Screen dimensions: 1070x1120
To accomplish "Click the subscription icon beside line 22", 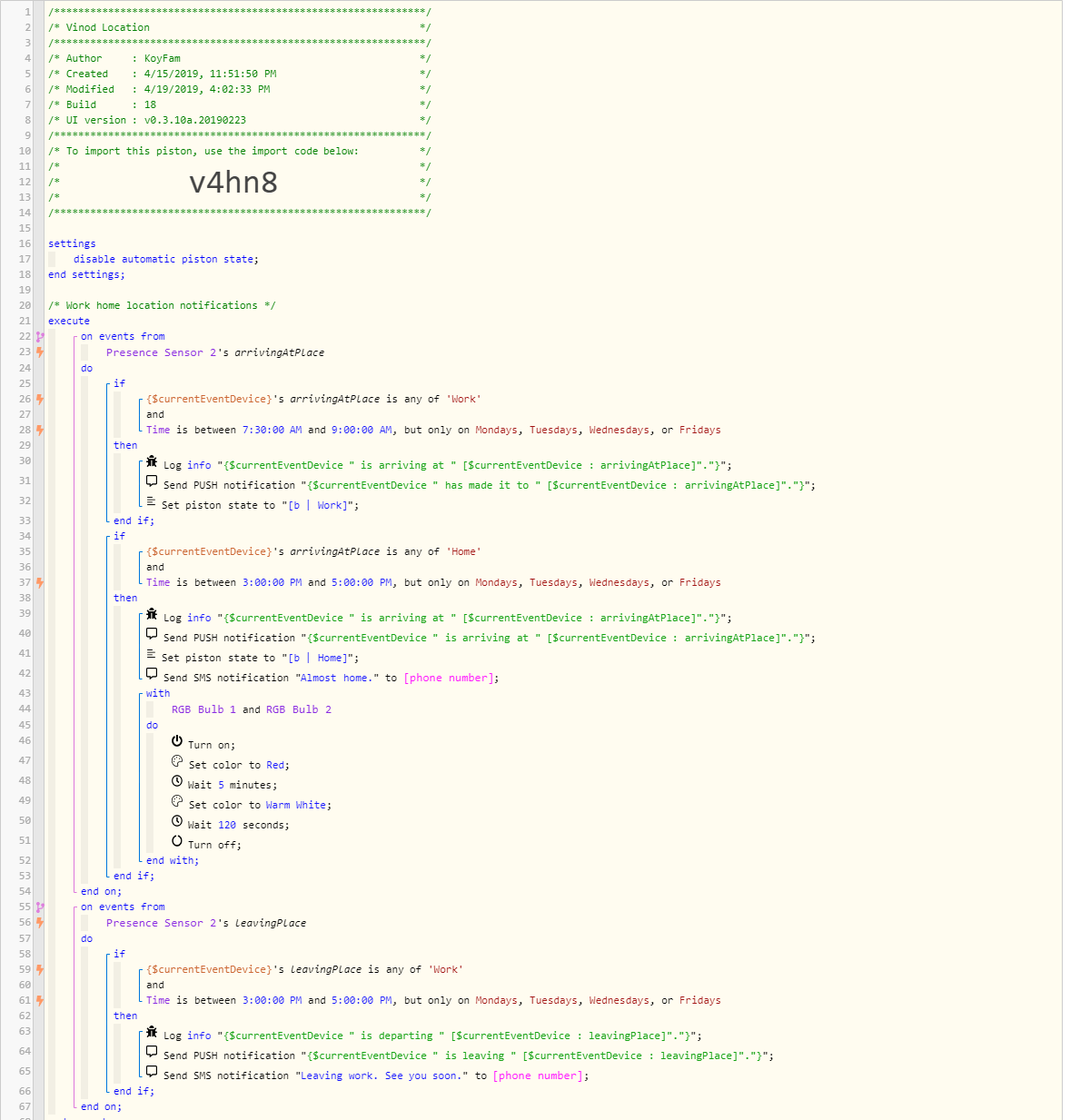I will point(40,336).
